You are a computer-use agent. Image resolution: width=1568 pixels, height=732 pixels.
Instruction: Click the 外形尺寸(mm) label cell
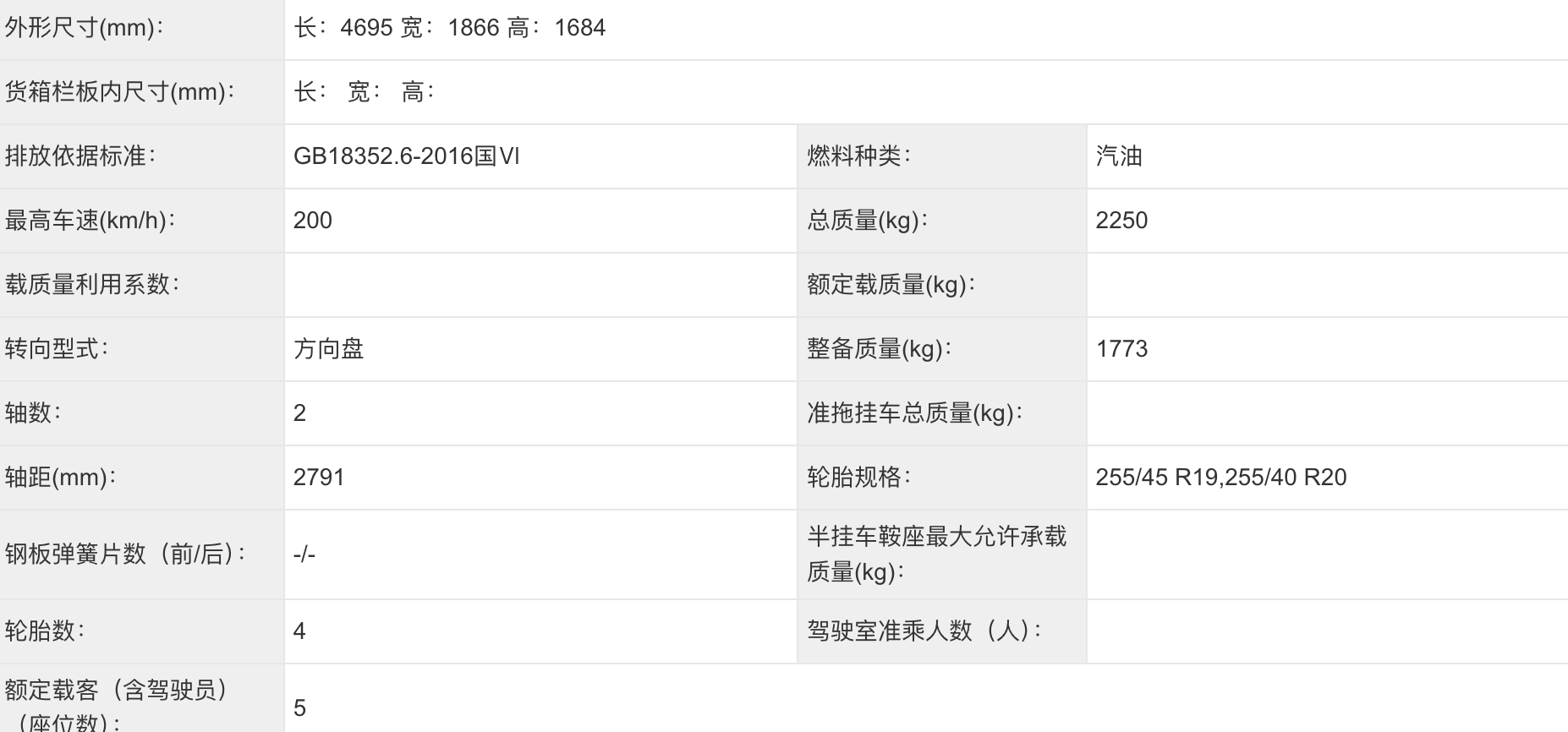(x=142, y=28)
